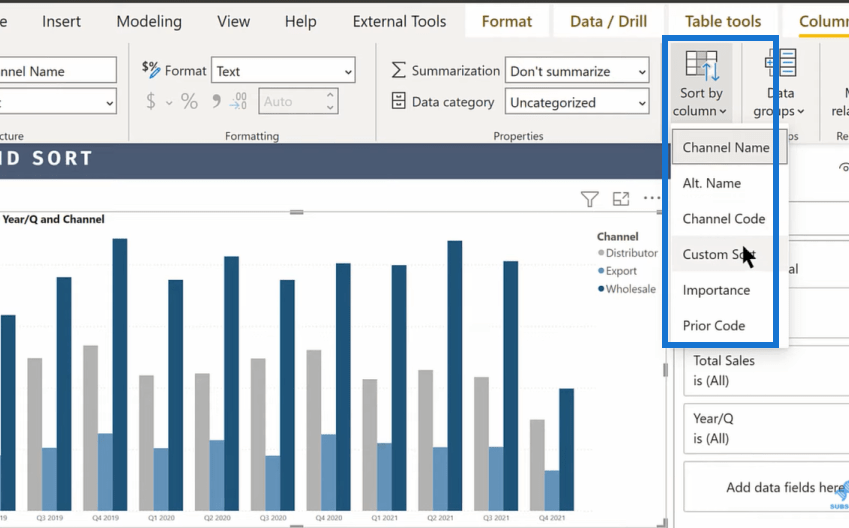849x528 pixels.
Task: Click the Sort by column button
Action: 701,83
